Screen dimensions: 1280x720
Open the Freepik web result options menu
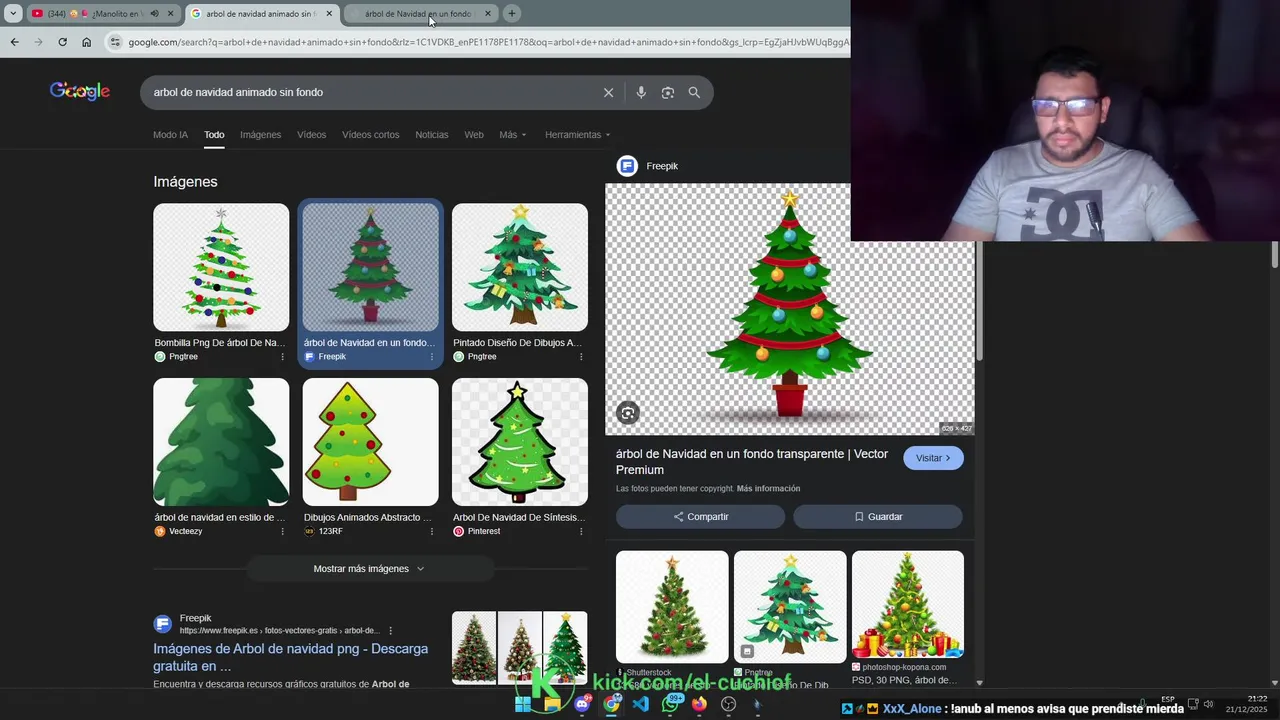(390, 631)
